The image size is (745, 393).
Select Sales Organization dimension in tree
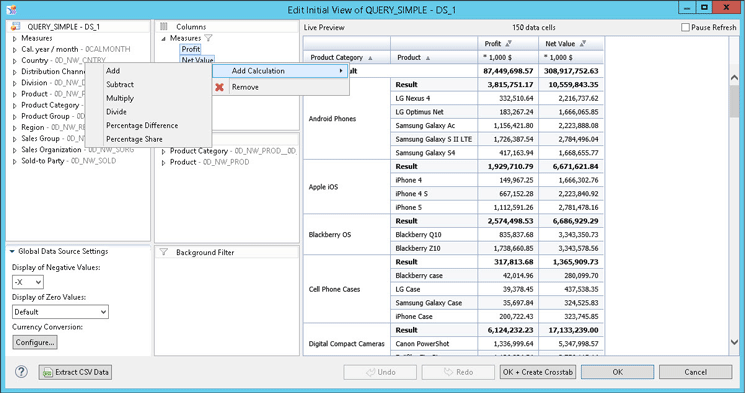click(51, 150)
